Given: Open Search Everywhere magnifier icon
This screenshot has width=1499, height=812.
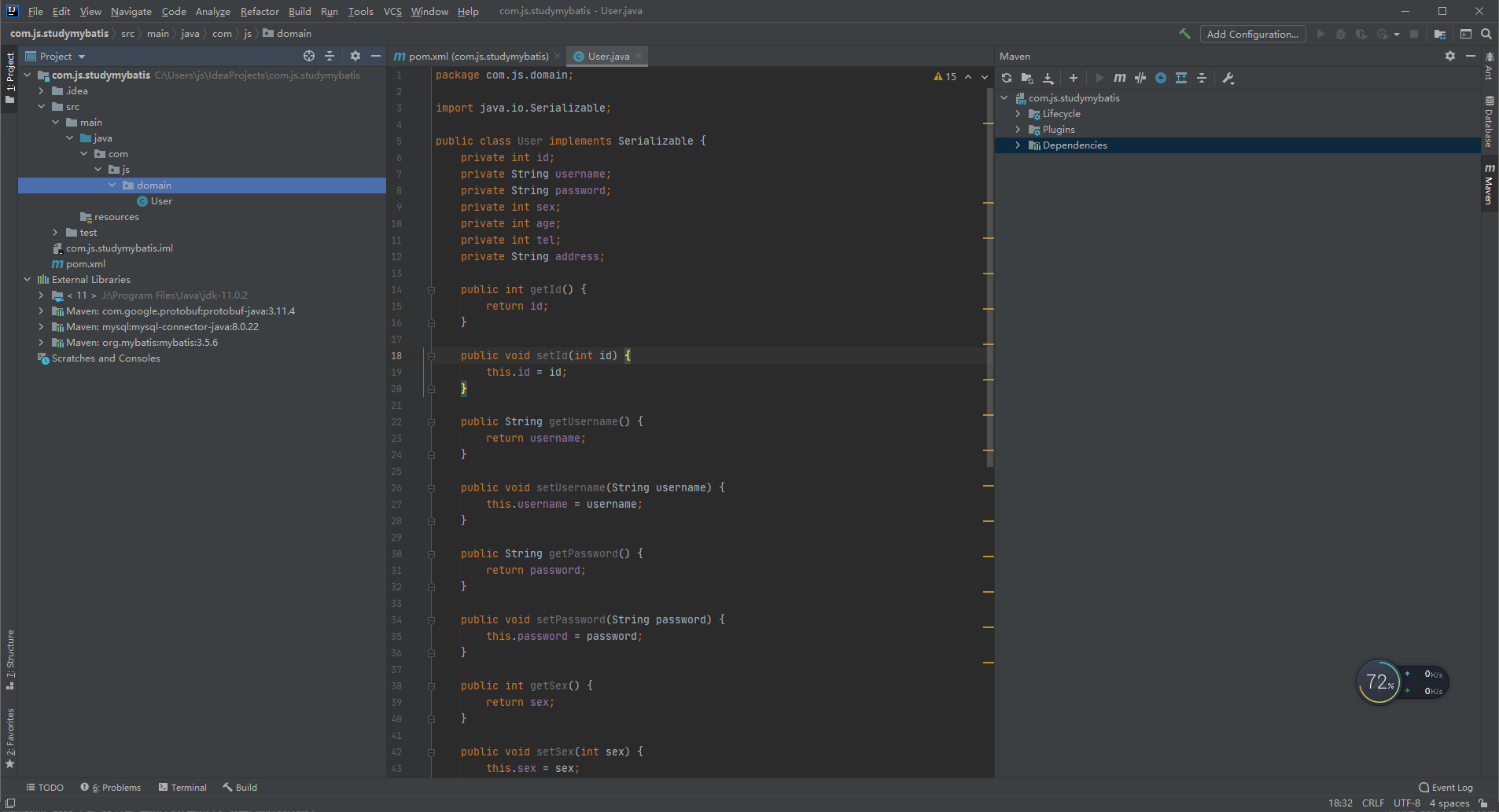Looking at the screenshot, I should [1486, 34].
